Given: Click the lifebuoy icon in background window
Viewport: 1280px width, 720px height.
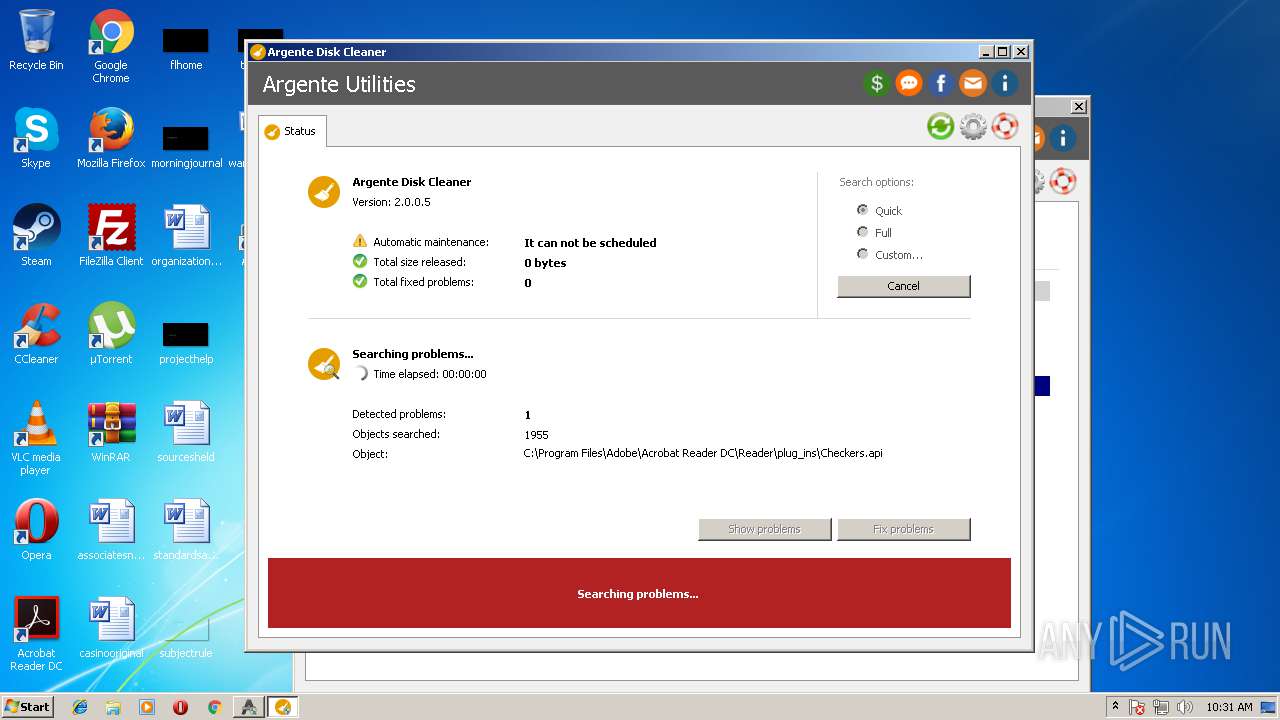Looking at the screenshot, I should [x=1063, y=181].
